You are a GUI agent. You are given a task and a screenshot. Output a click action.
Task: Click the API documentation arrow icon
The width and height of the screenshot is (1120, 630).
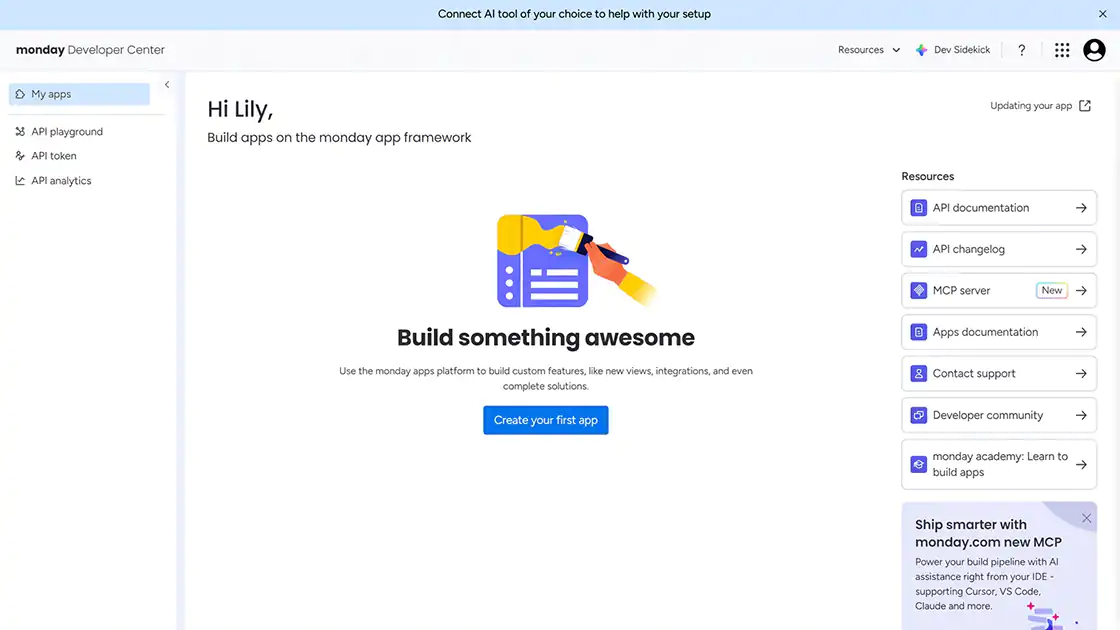click(x=1081, y=208)
